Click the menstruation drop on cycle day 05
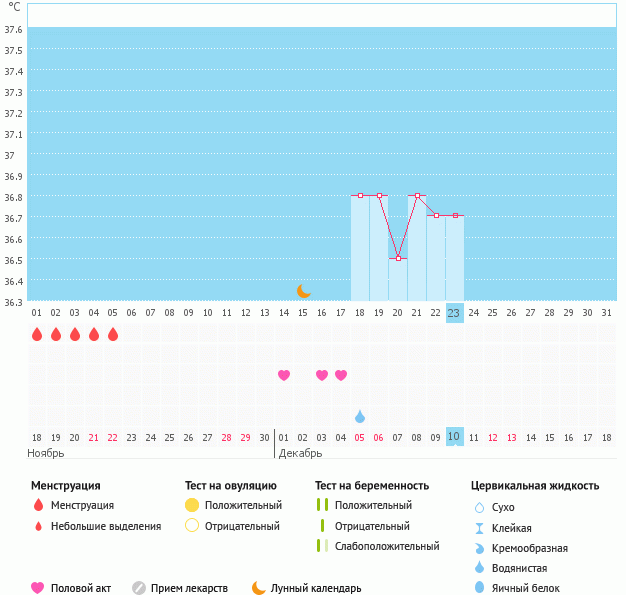This screenshot has height=595, width=626. pyautogui.click(x=113, y=334)
